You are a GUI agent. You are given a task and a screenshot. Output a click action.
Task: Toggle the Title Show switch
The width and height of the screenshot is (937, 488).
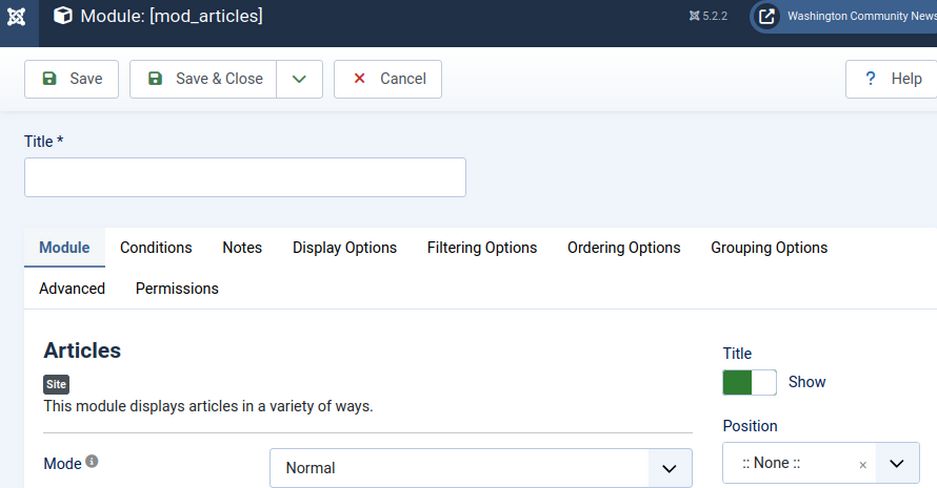[749, 382]
